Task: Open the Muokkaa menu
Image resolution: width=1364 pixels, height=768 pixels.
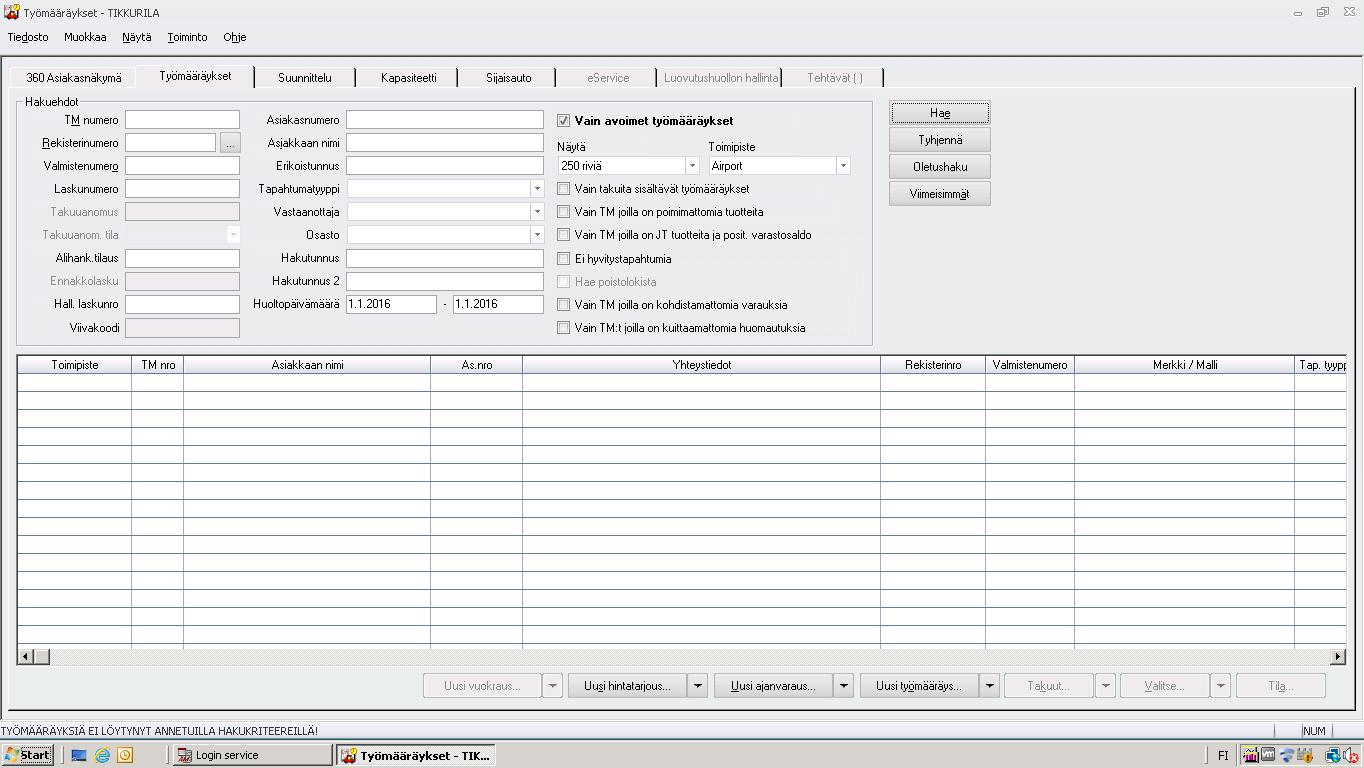Action: 85,37
